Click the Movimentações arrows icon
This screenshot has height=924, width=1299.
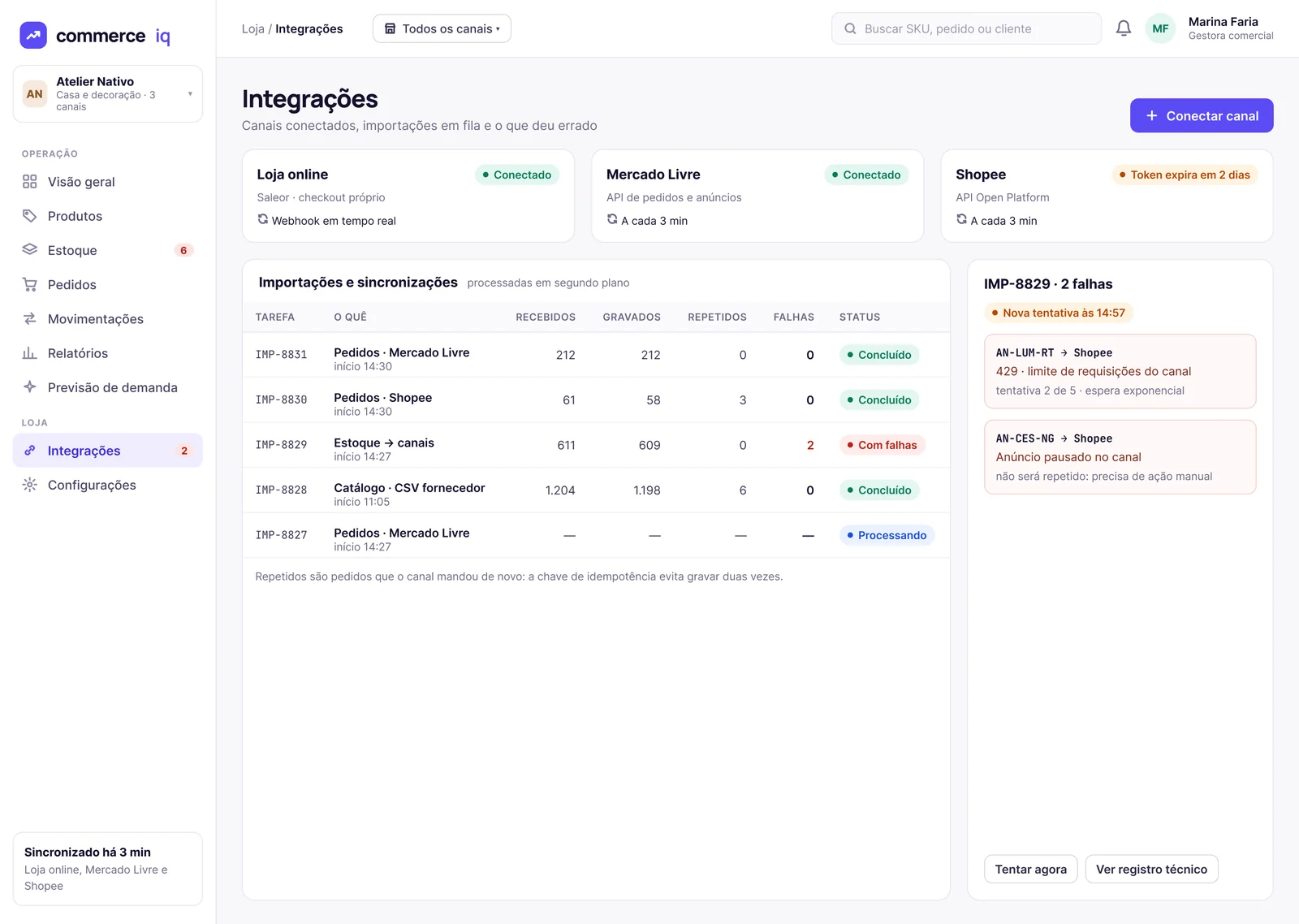[30, 319]
